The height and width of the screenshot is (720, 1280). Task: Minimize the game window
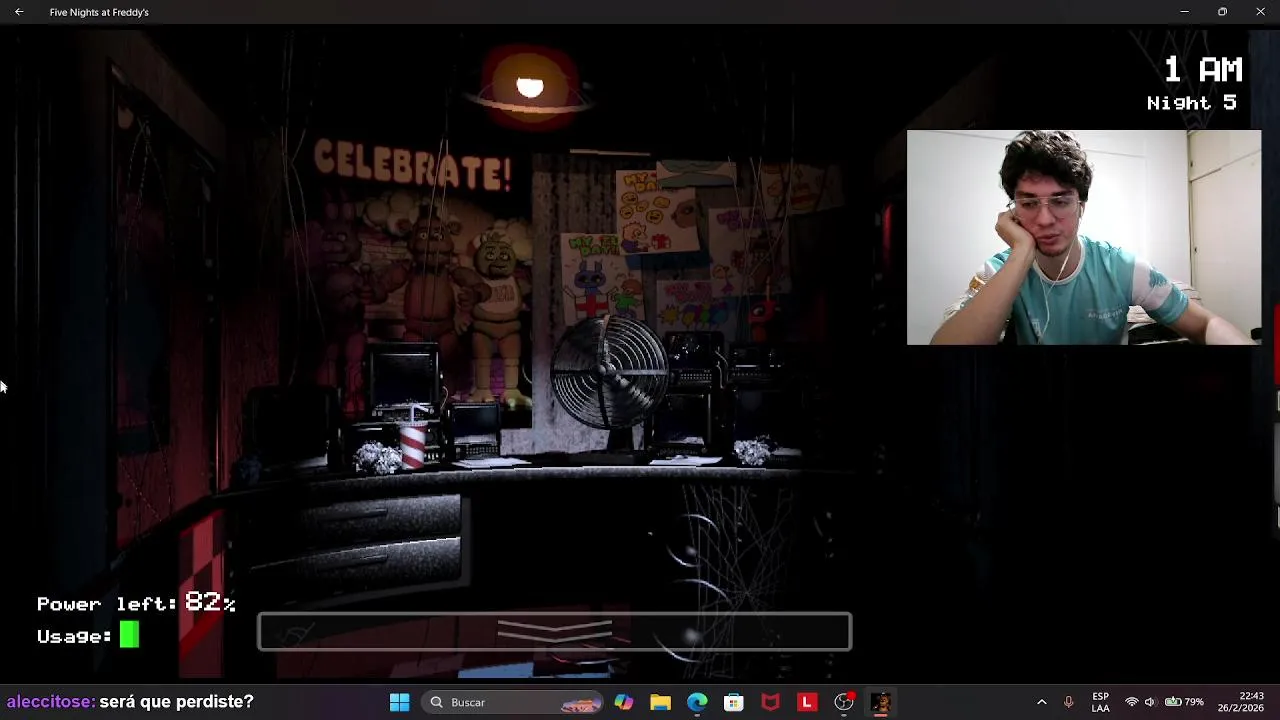click(x=1184, y=12)
